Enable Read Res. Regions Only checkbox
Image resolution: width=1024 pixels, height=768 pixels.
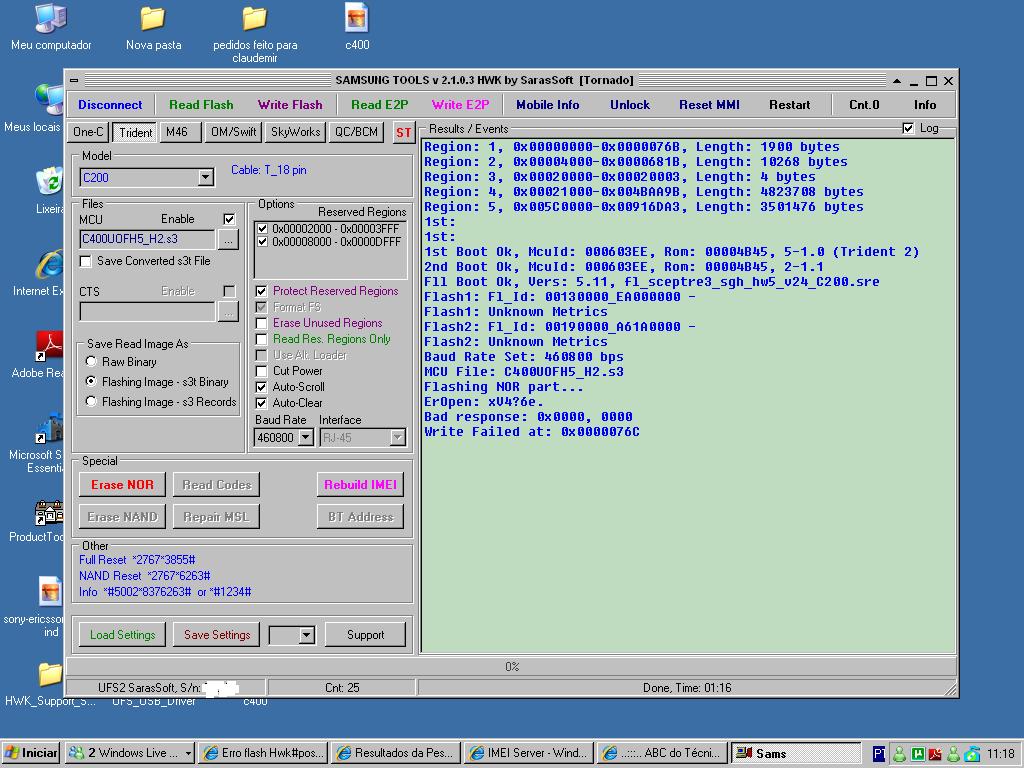click(261, 339)
